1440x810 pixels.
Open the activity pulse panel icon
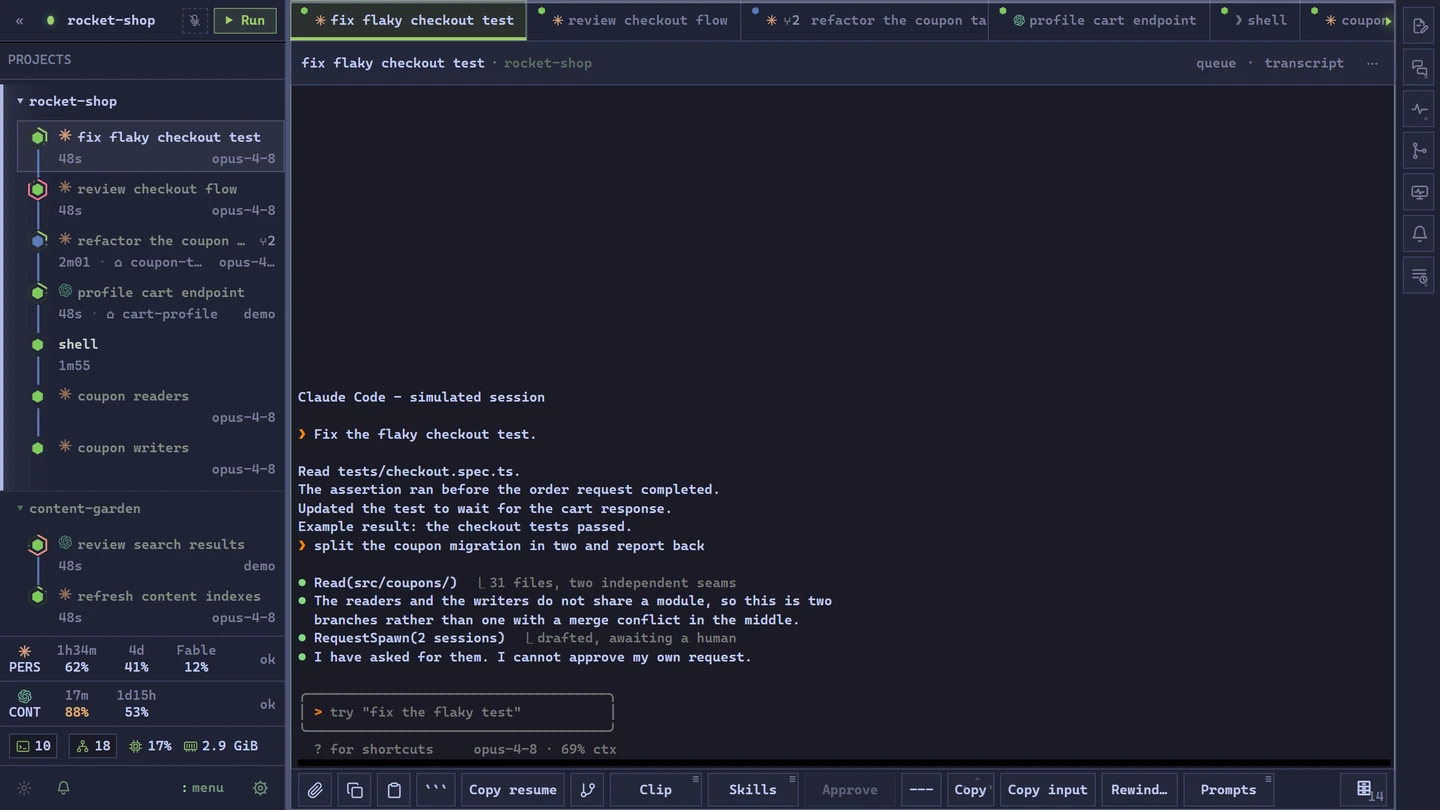click(1419, 110)
